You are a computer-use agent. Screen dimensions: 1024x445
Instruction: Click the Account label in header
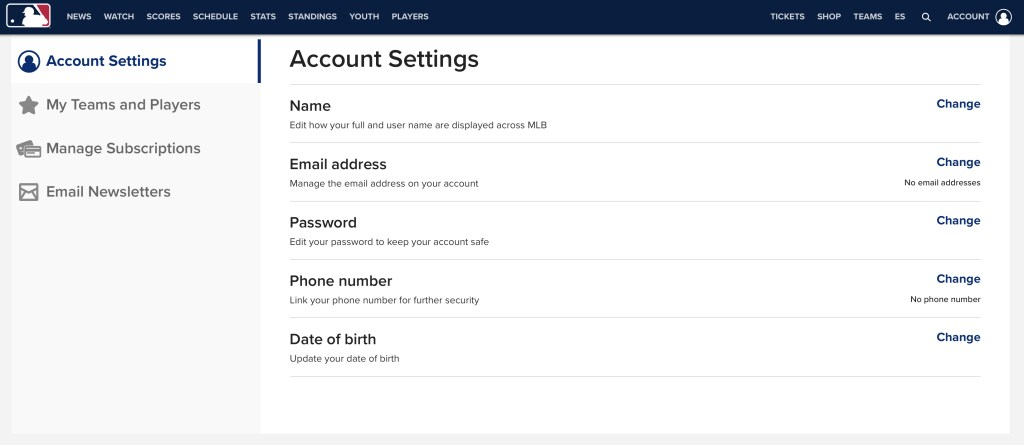(968, 17)
